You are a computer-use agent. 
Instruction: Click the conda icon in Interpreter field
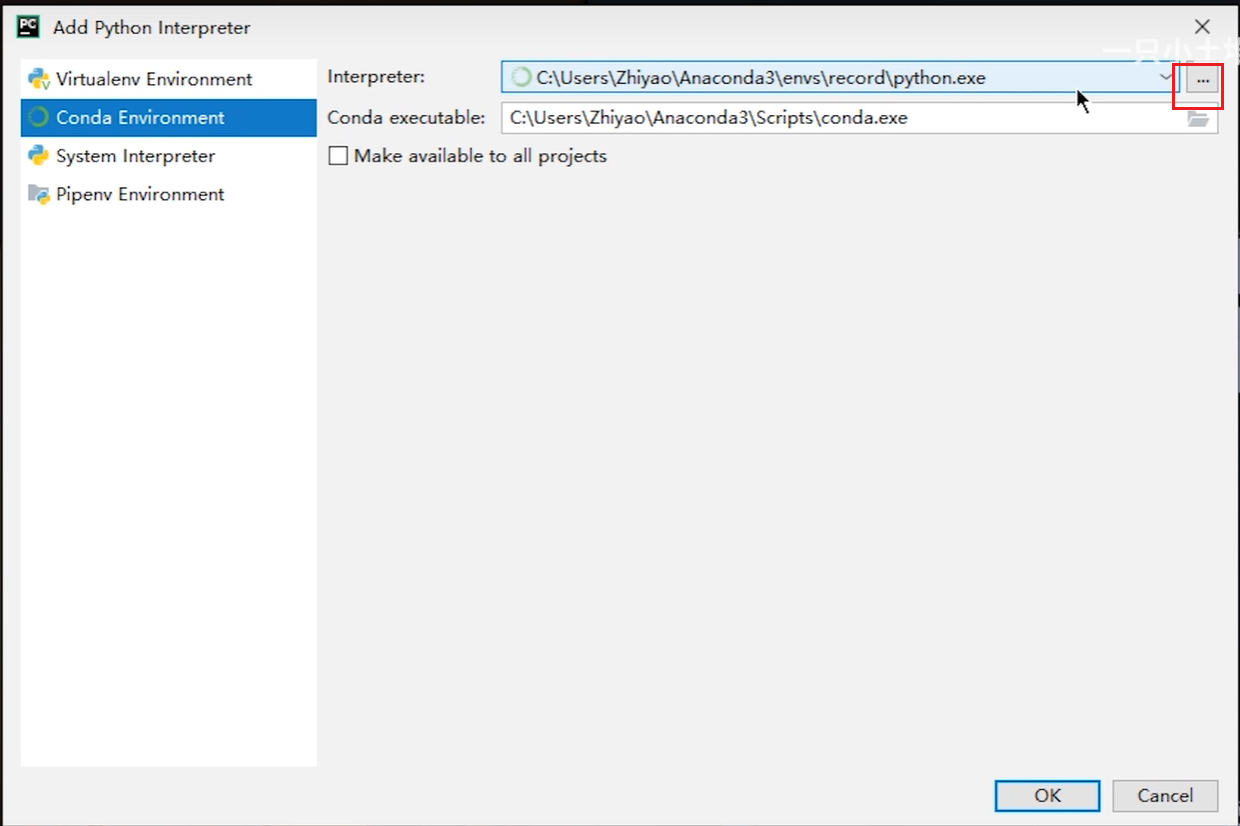click(521, 77)
